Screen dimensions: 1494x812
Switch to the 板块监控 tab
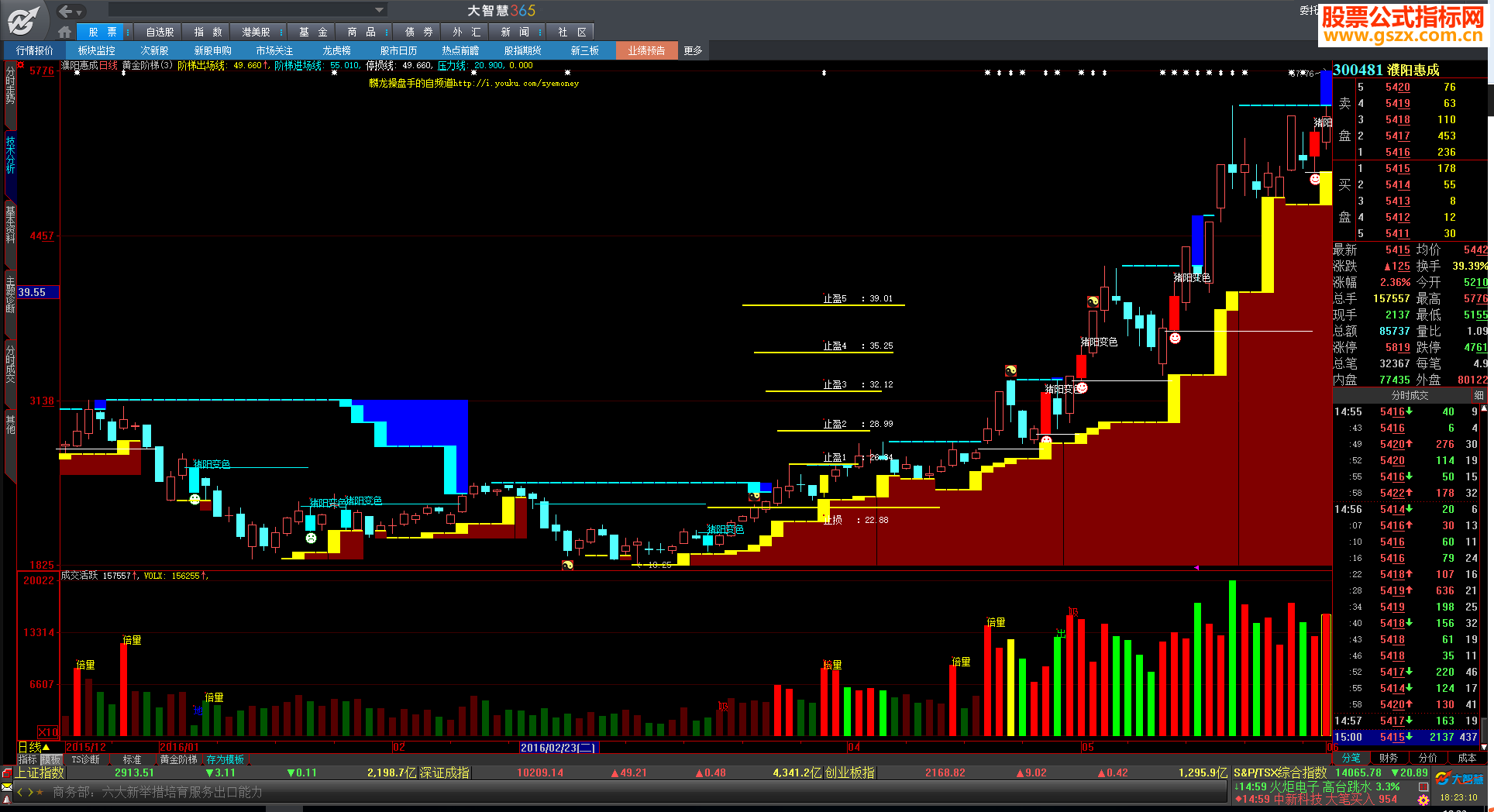coord(97,50)
